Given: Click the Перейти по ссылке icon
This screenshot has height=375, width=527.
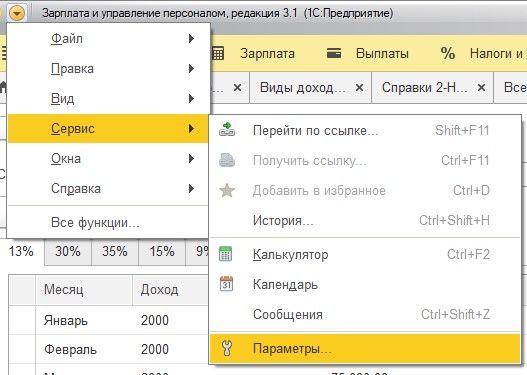Looking at the screenshot, I should click(227, 130).
